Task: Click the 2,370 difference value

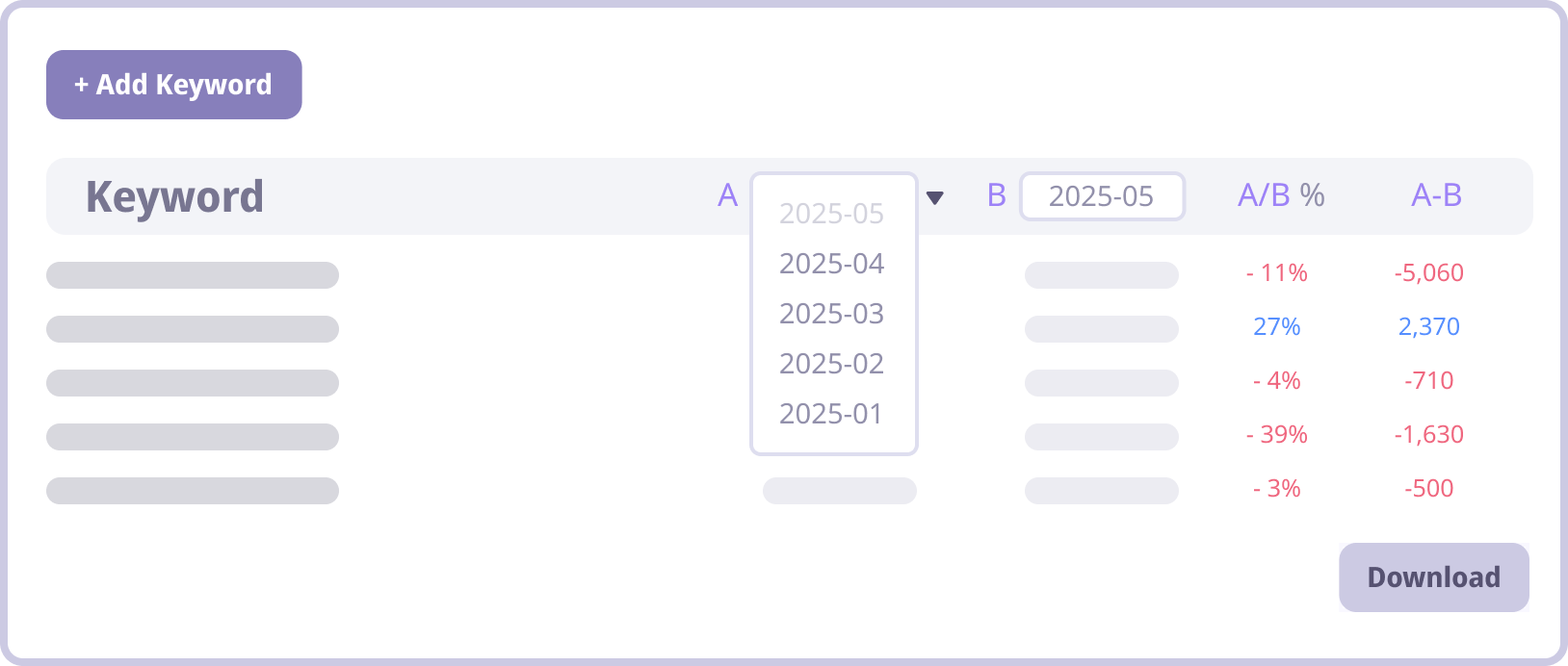Action: click(x=1428, y=327)
